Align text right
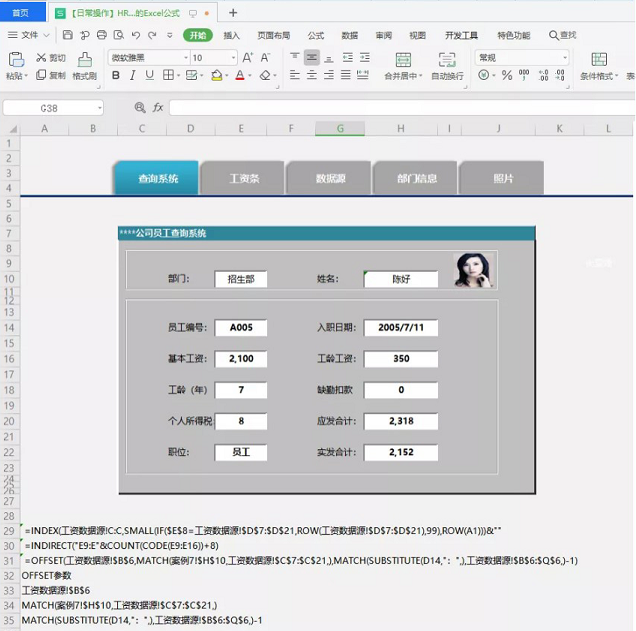636x631 pixels. coord(329,75)
